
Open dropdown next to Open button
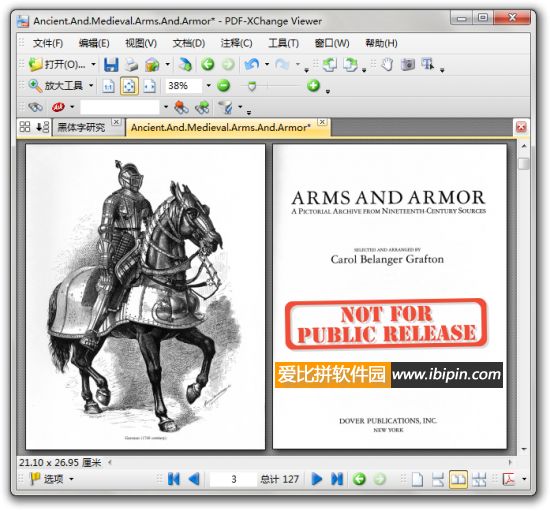[x=93, y=65]
